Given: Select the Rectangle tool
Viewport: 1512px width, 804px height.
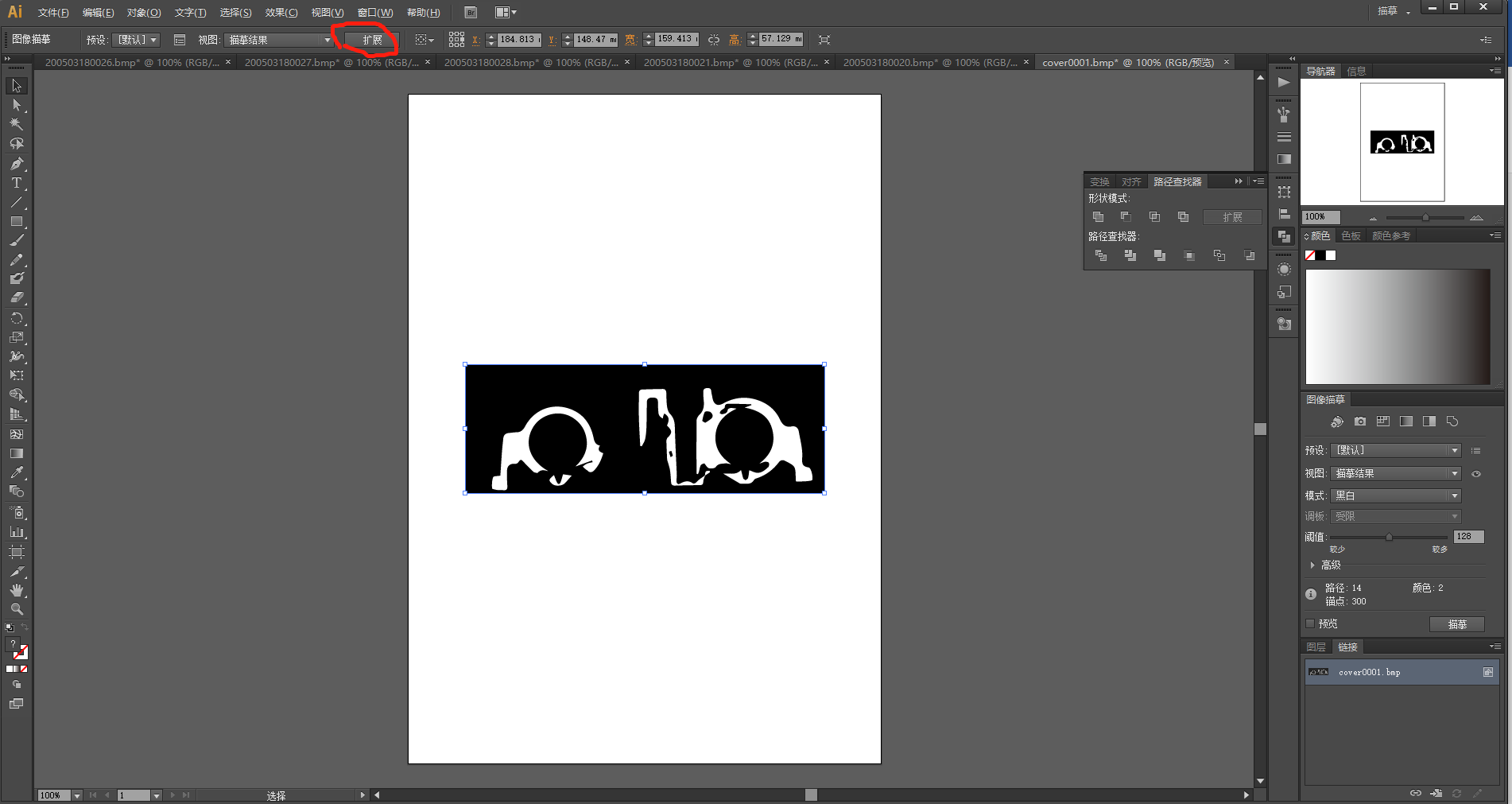Looking at the screenshot, I should point(17,222).
